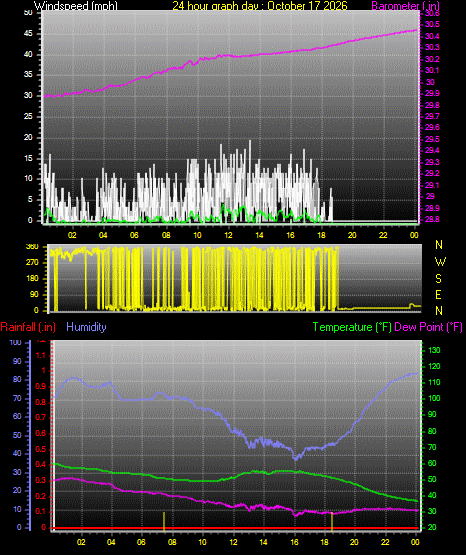
Task: Select the green 'Temperature (°F)' legend label
Action: click(x=352, y=327)
